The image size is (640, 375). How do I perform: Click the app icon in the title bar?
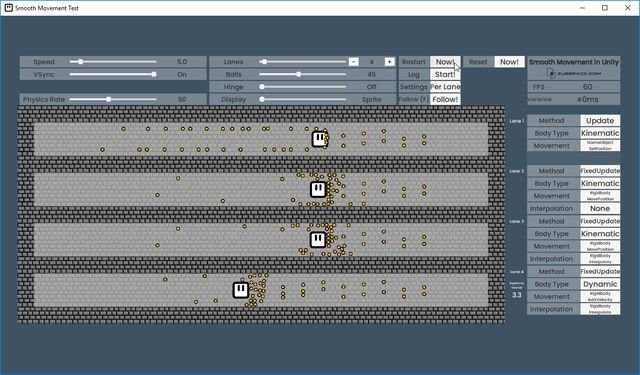click(9, 8)
